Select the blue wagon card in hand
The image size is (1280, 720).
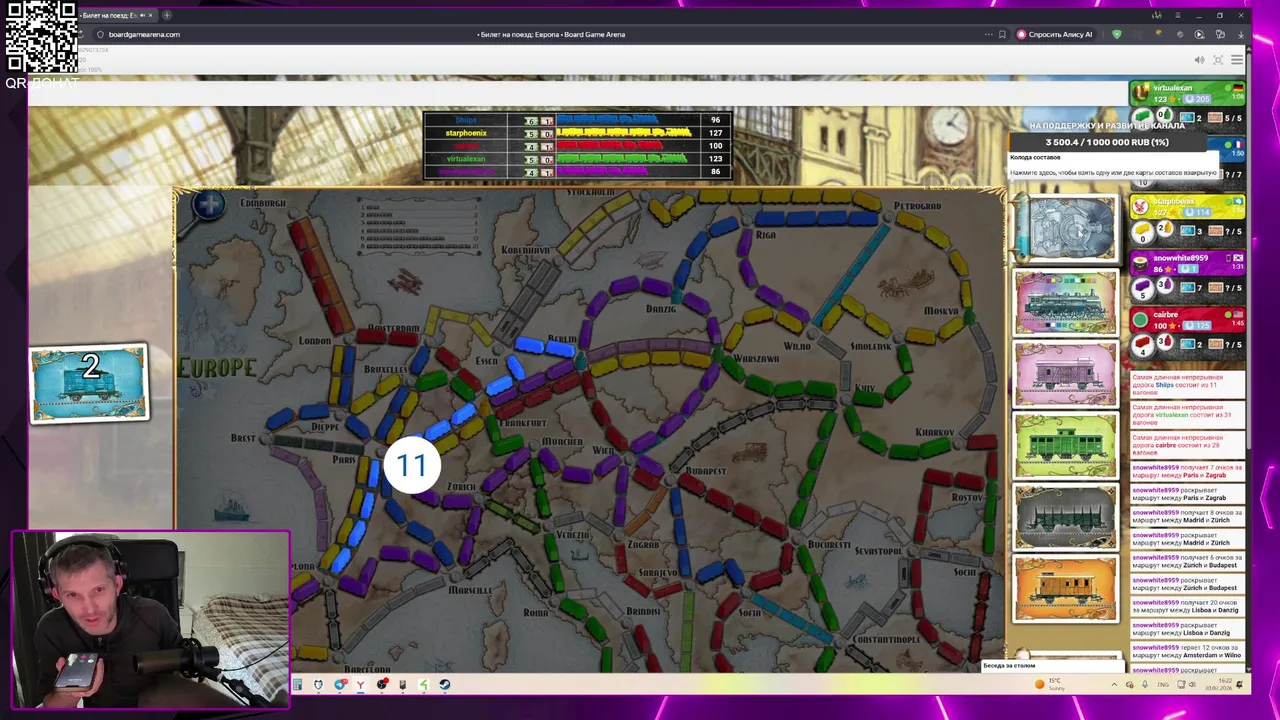click(89, 384)
